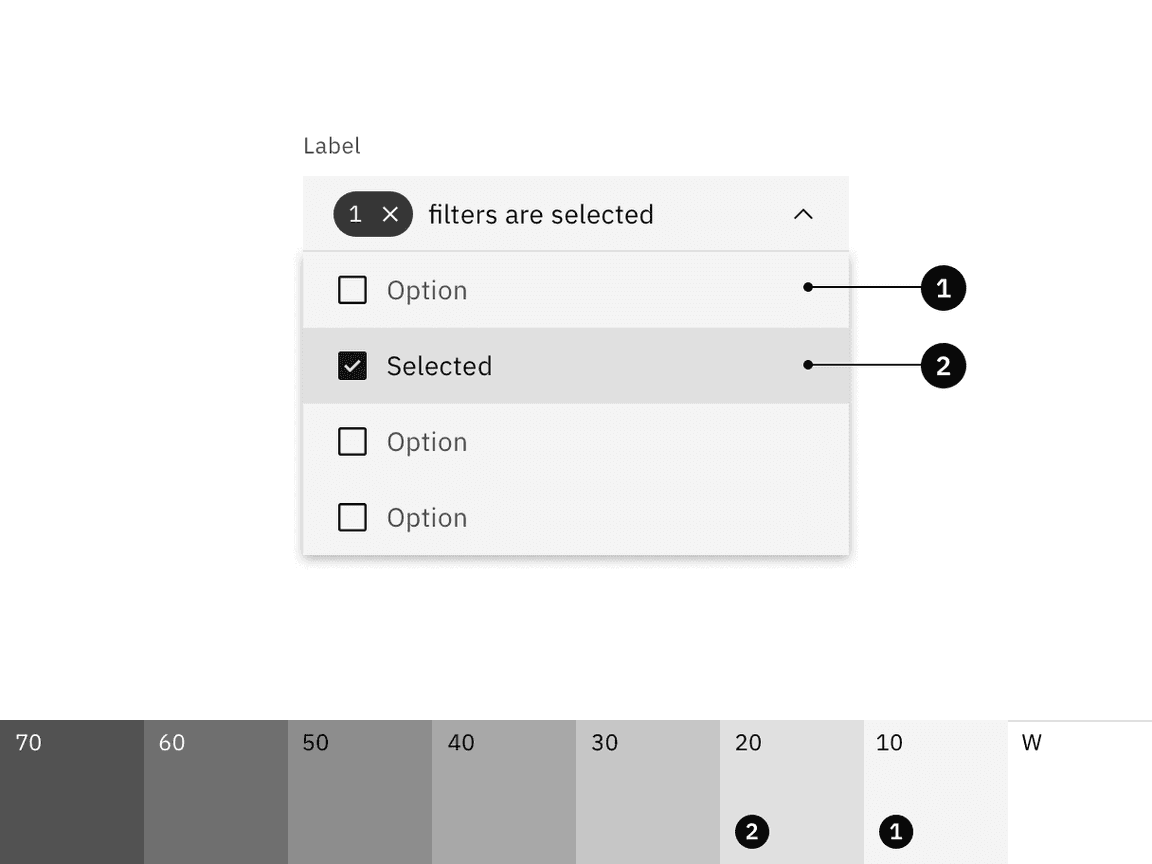
Task: Click the numbered annotation marker 2
Action: tap(943, 366)
